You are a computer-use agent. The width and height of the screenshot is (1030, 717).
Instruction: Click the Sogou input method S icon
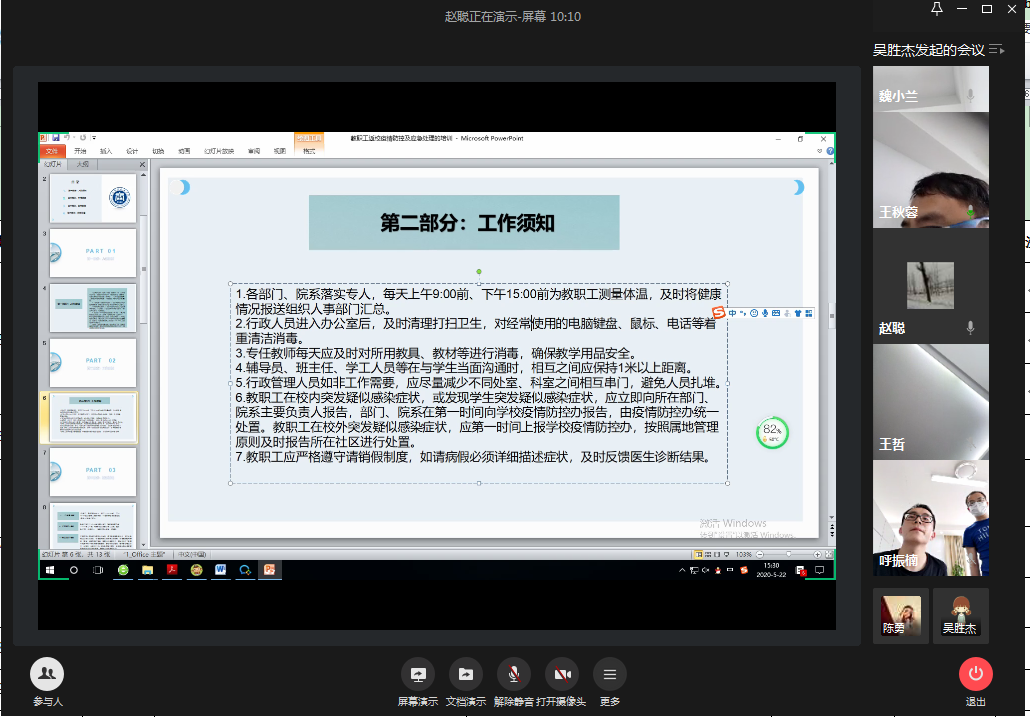point(718,313)
